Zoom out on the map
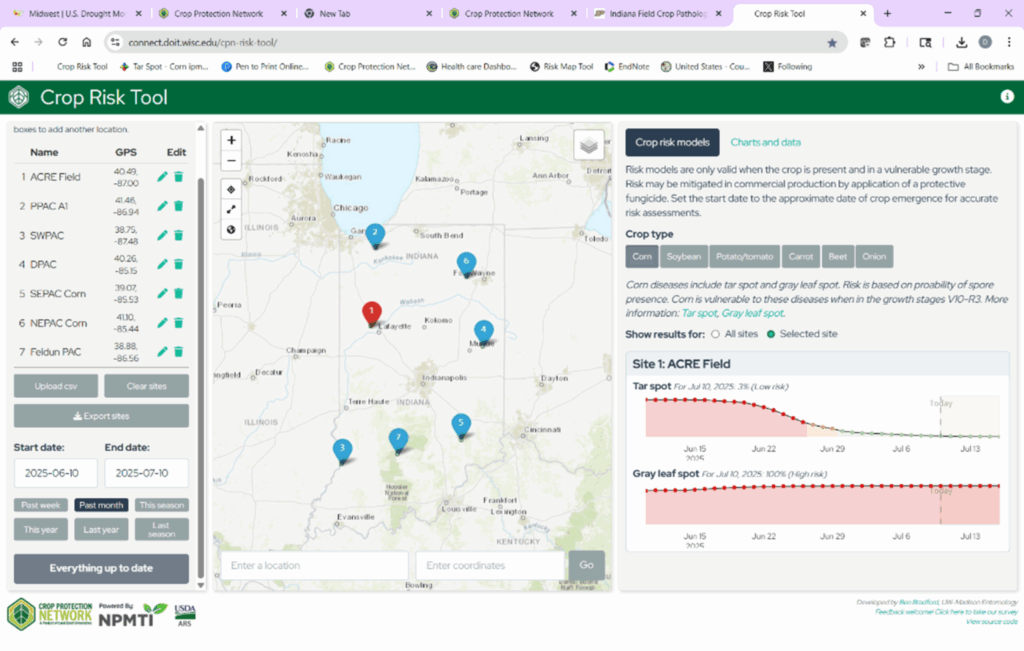This screenshot has height=651, width=1024. (231, 161)
